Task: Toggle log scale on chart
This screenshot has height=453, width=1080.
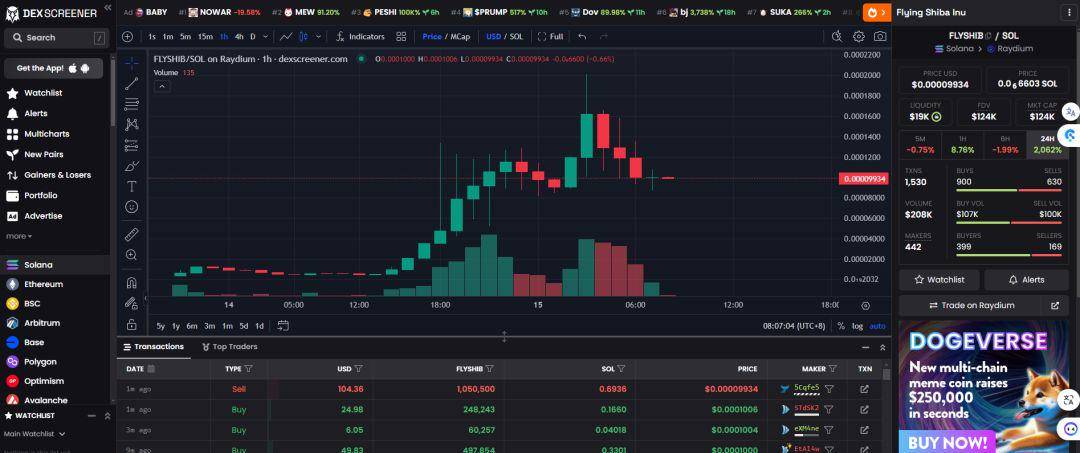Action: [x=857, y=326]
